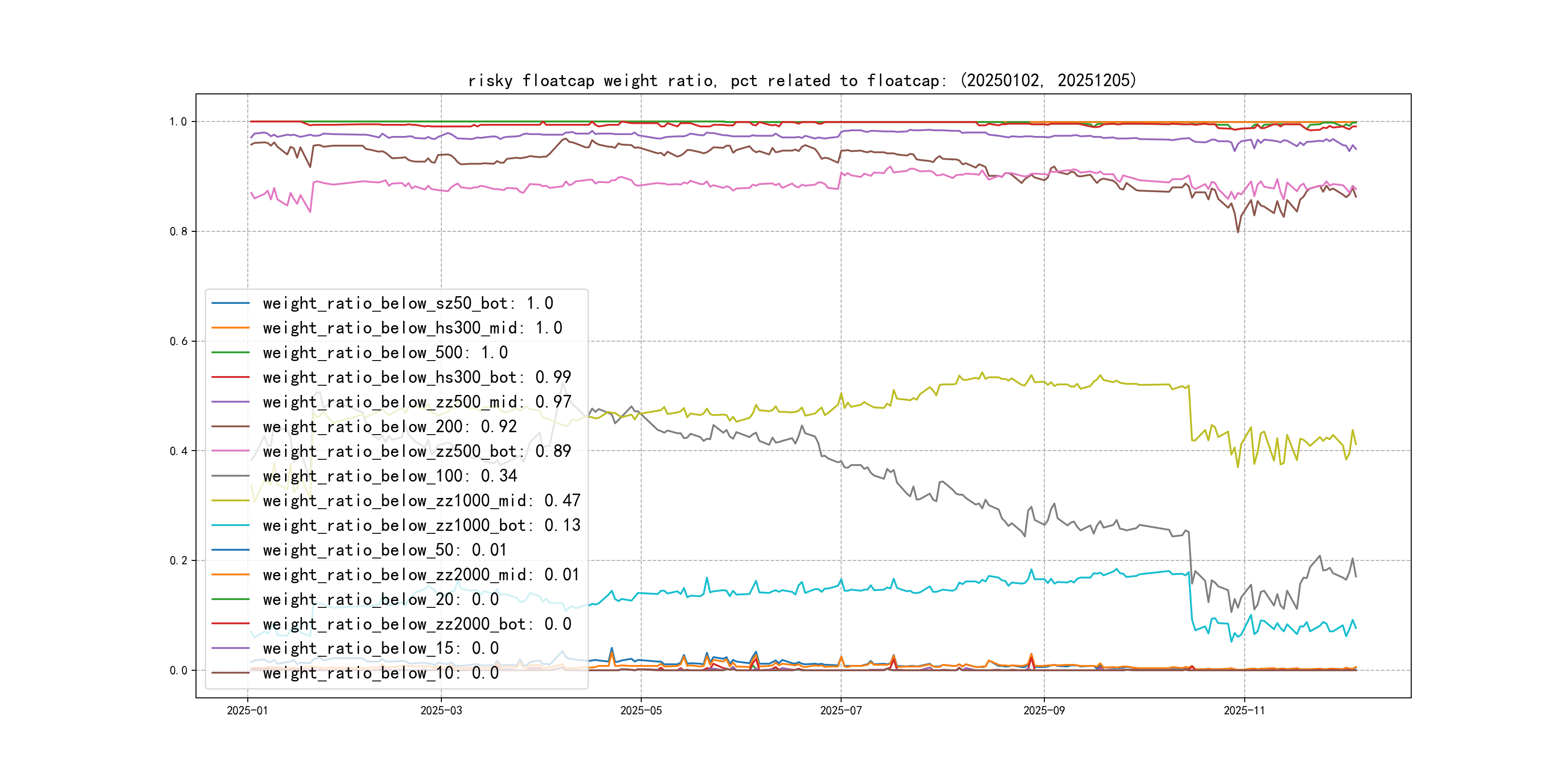Viewport: 1568px width, 784px height.
Task: Click legend entry weight_ratio_below_sz50_bot
Action: click(x=407, y=303)
